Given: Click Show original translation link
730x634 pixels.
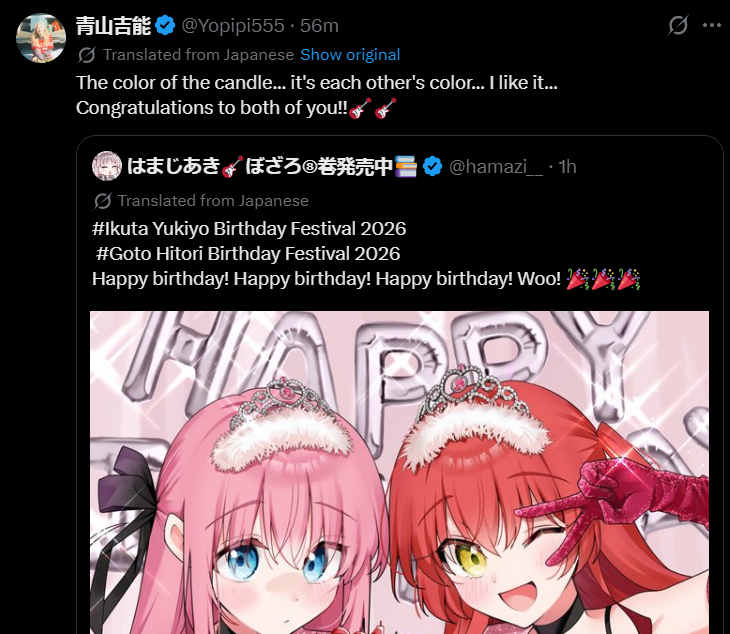Looking at the screenshot, I should coord(350,54).
